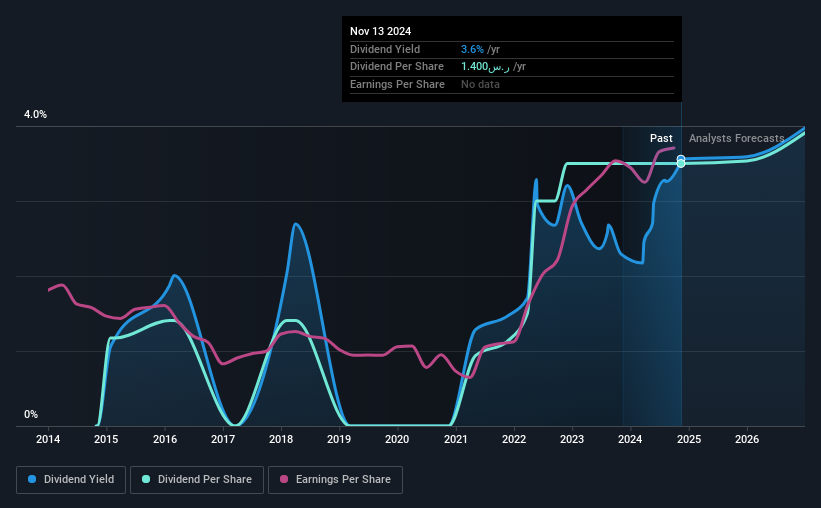Select the 2014 label on the x-axis
This screenshot has height=508, width=821.
(48, 439)
